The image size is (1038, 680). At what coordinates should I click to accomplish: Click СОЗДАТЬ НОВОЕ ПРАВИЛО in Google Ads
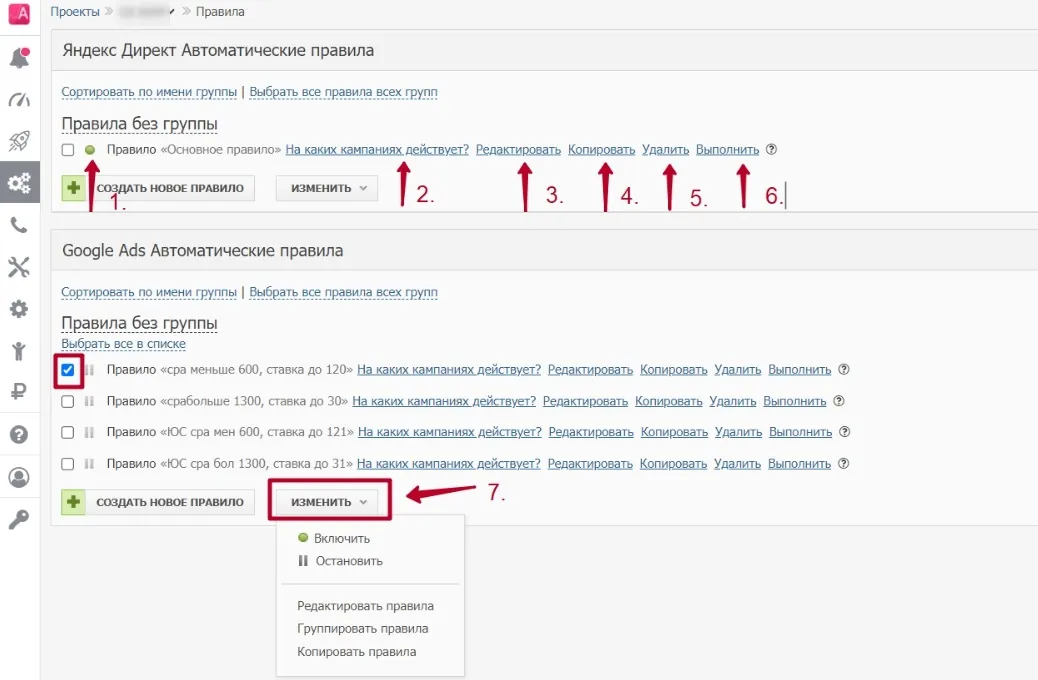(158, 502)
